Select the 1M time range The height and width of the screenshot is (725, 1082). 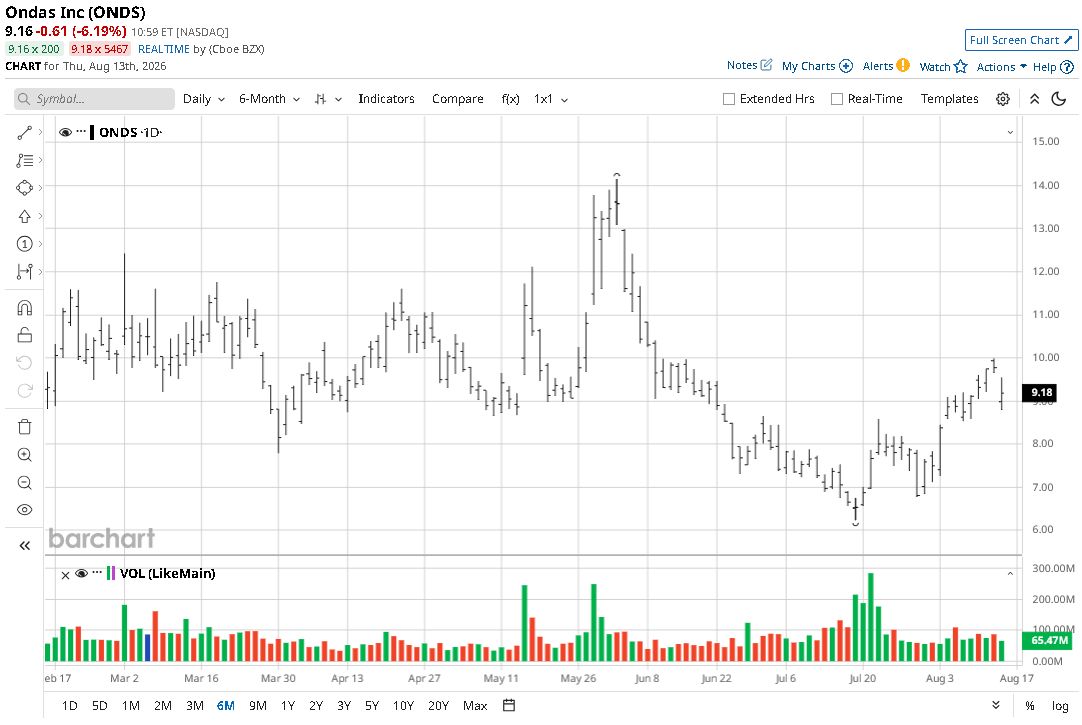pos(130,705)
